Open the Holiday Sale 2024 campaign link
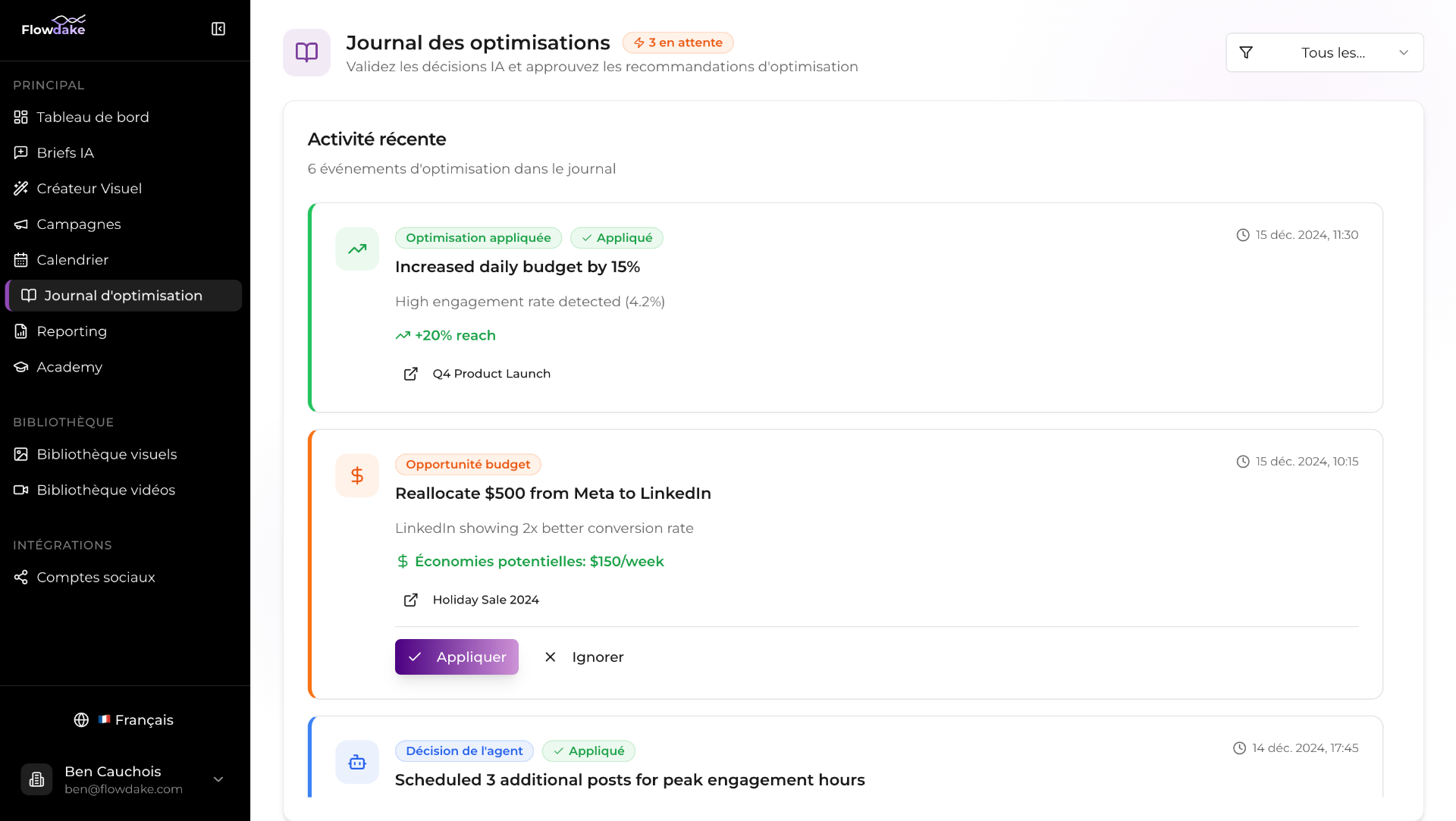 tap(485, 600)
